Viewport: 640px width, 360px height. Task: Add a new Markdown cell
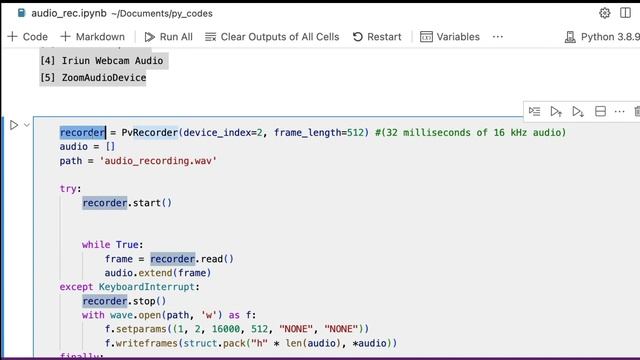point(93,37)
